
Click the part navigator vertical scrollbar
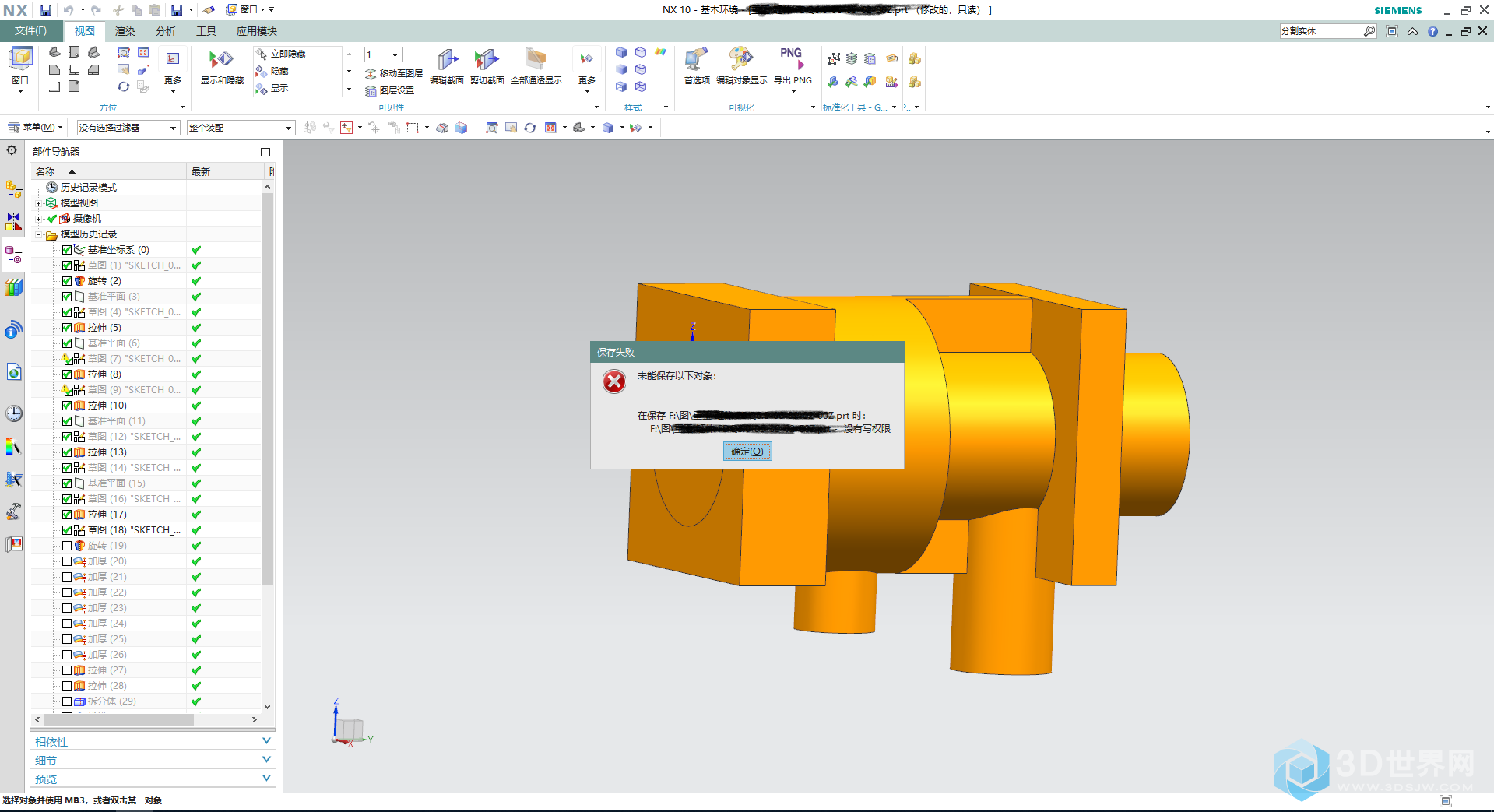pyautogui.click(x=268, y=389)
